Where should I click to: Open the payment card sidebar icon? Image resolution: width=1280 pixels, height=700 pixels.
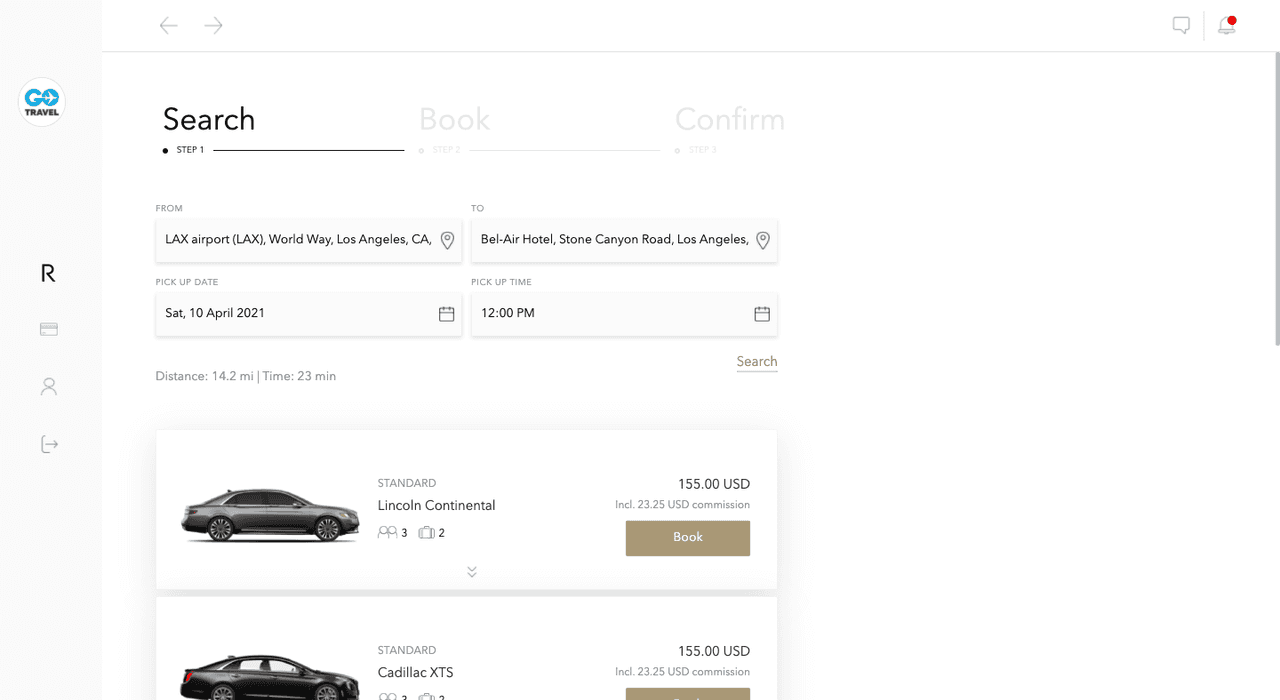pyautogui.click(x=48, y=329)
